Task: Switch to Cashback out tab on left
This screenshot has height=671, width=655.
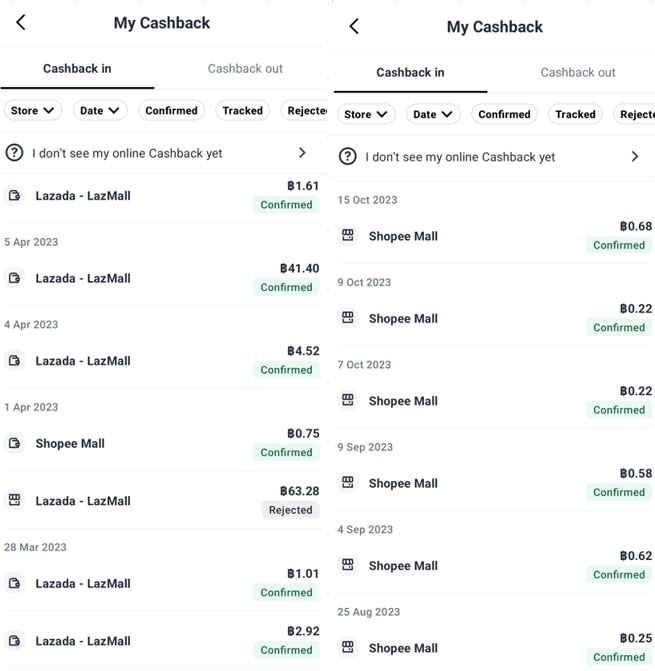Action: point(245,68)
